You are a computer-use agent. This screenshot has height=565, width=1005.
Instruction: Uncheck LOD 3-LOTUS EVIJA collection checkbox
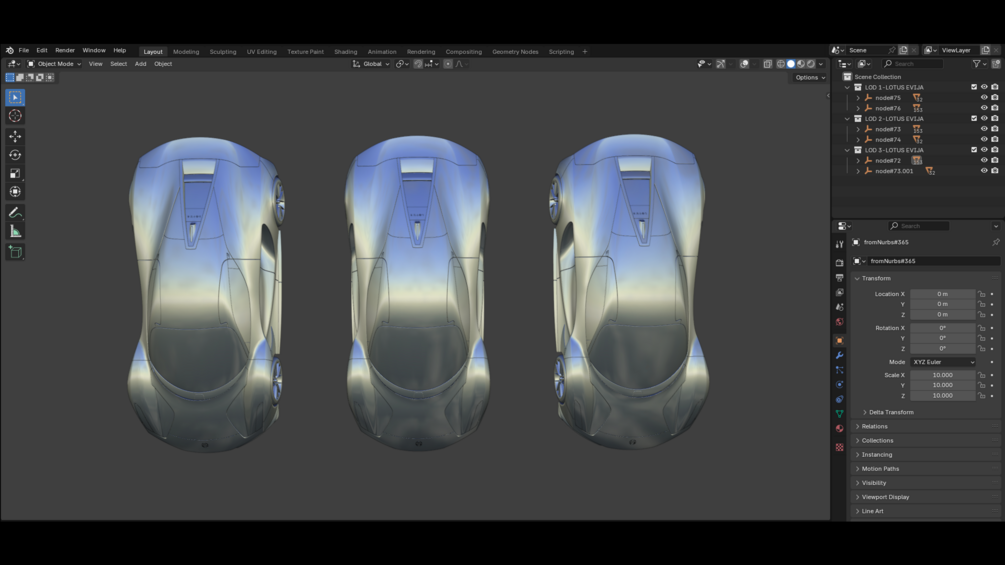974,150
